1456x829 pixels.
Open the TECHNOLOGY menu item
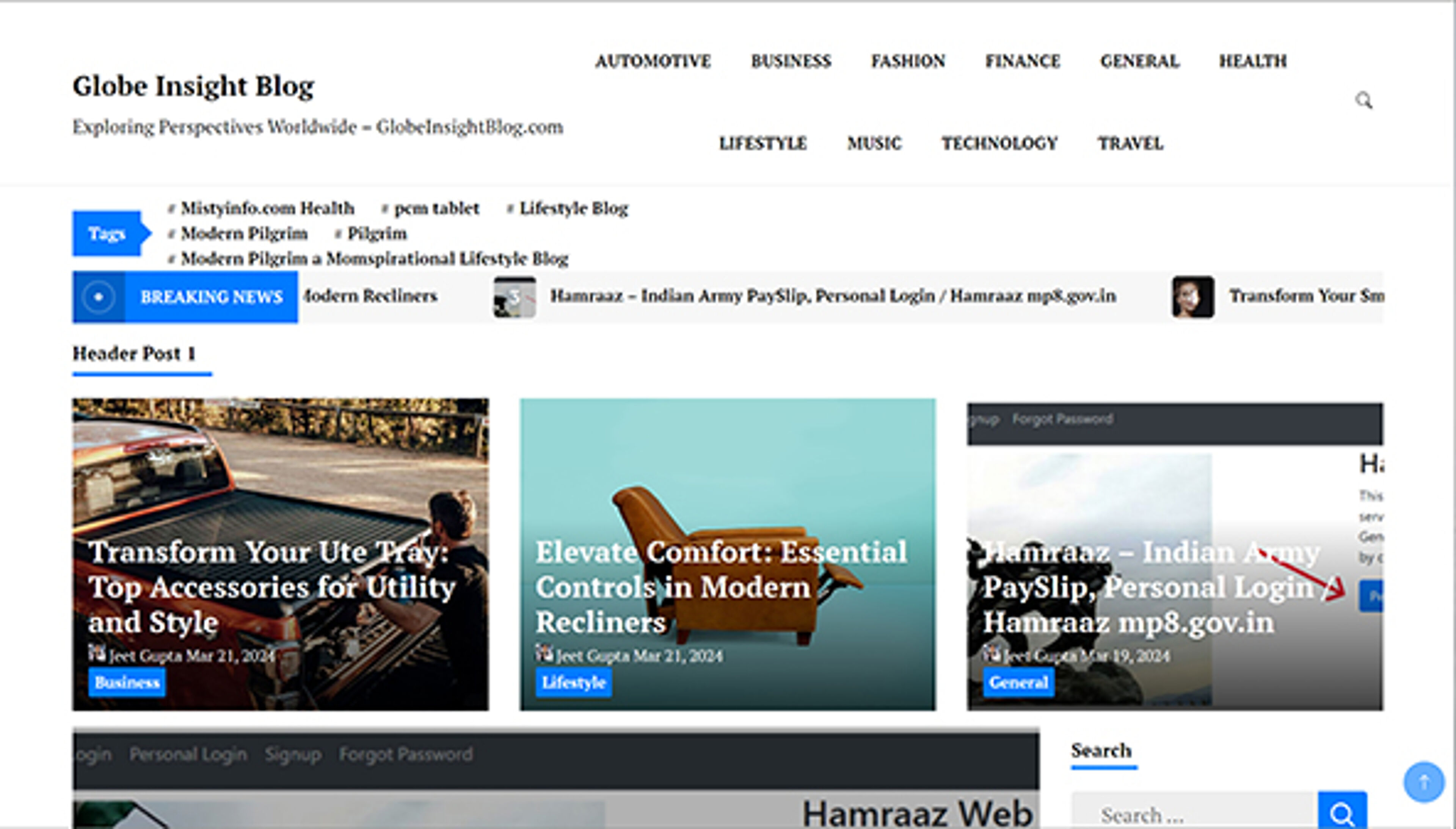[999, 143]
